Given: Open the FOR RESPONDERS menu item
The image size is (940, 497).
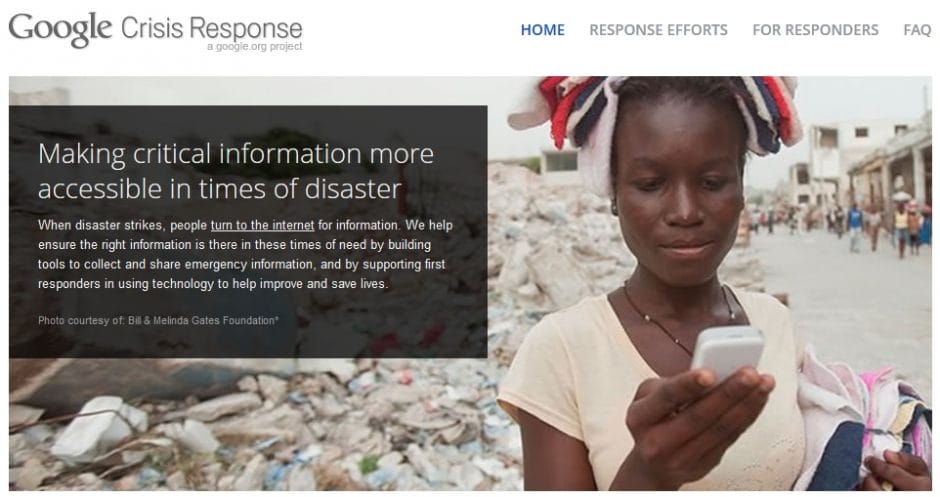Looking at the screenshot, I should tap(815, 30).
